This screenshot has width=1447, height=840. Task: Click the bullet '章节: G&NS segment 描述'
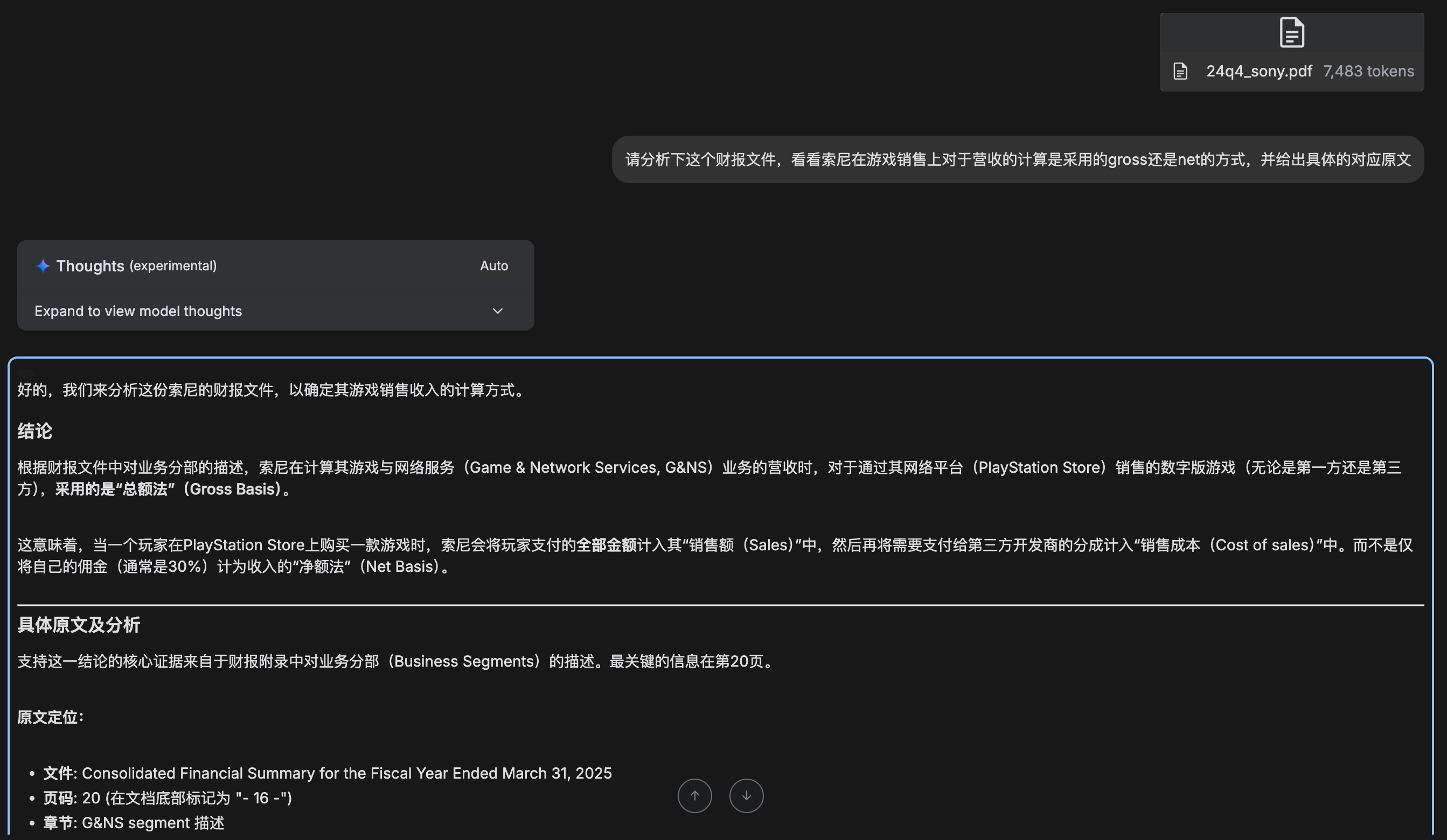(x=134, y=822)
